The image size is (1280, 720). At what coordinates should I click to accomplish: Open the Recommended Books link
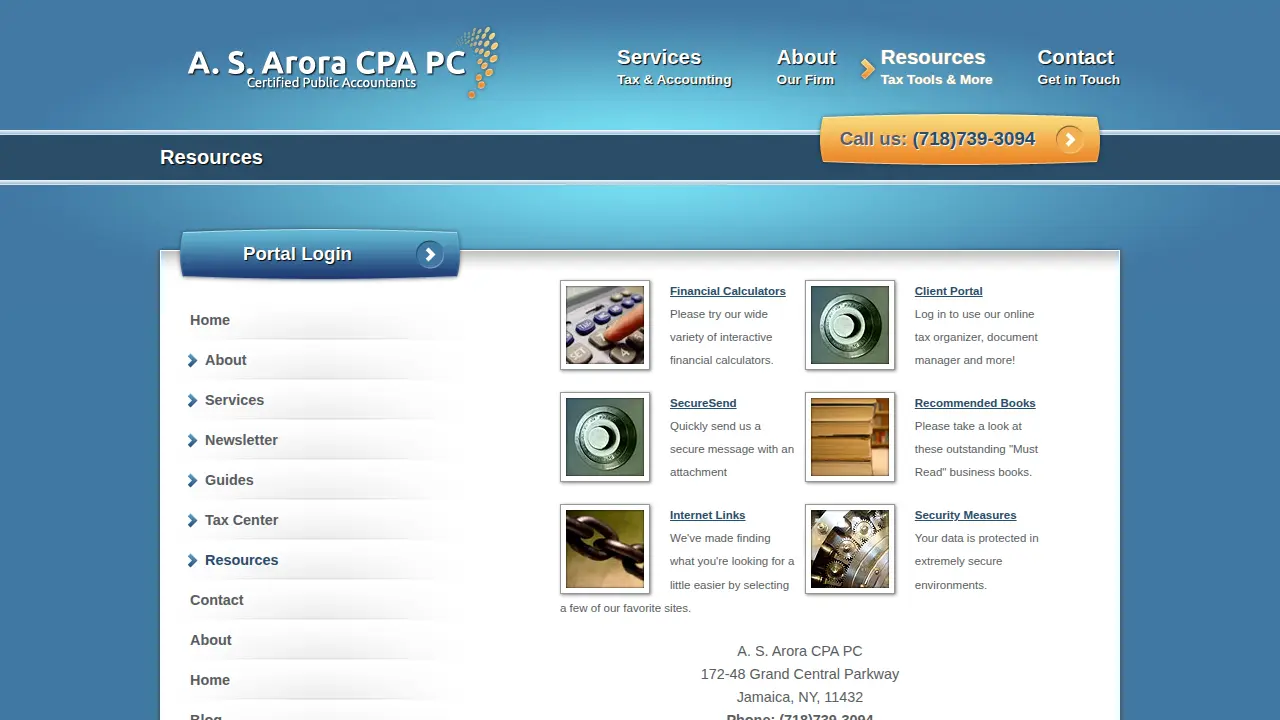(x=975, y=403)
